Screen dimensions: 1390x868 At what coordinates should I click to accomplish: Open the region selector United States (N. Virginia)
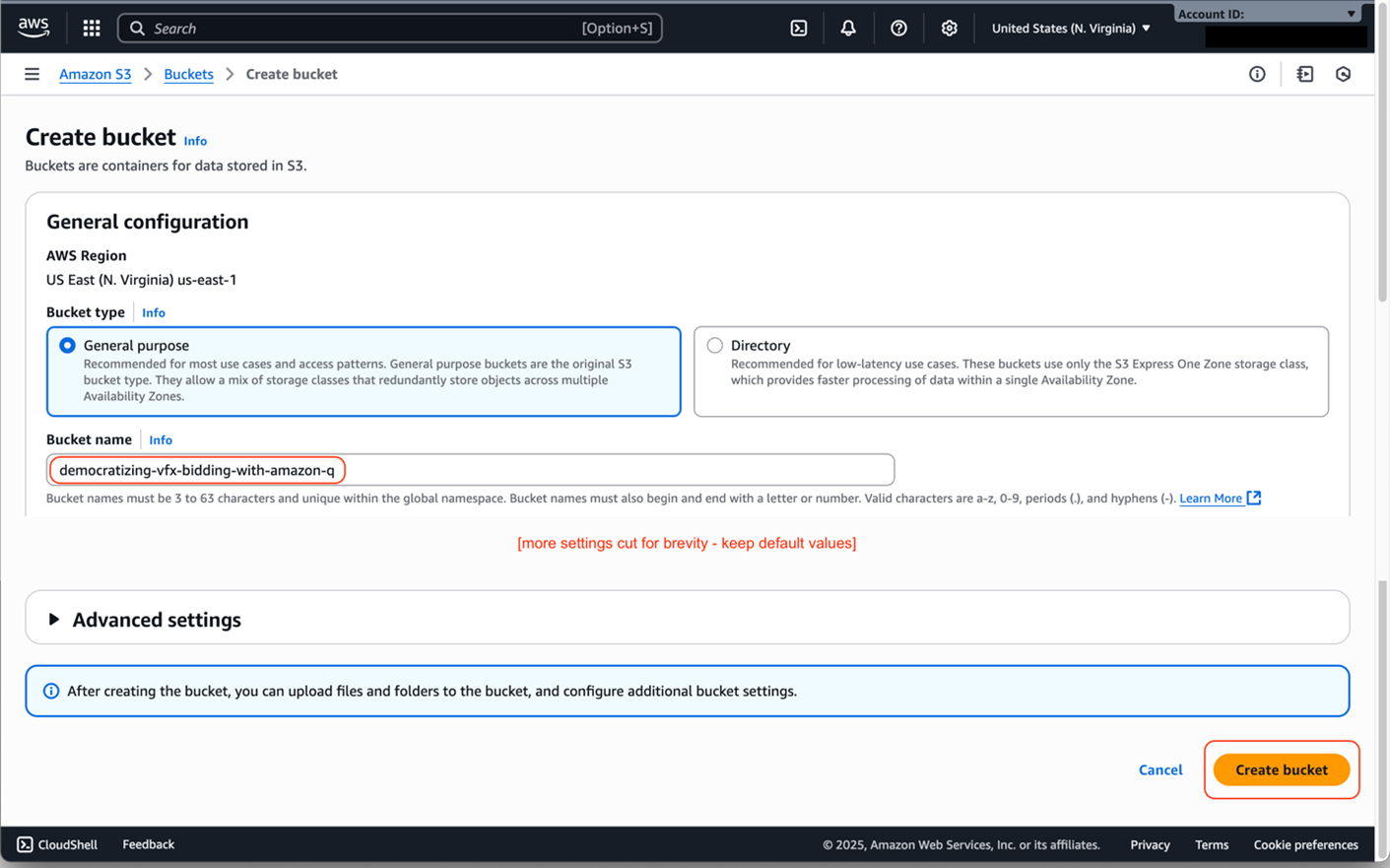1071,29
